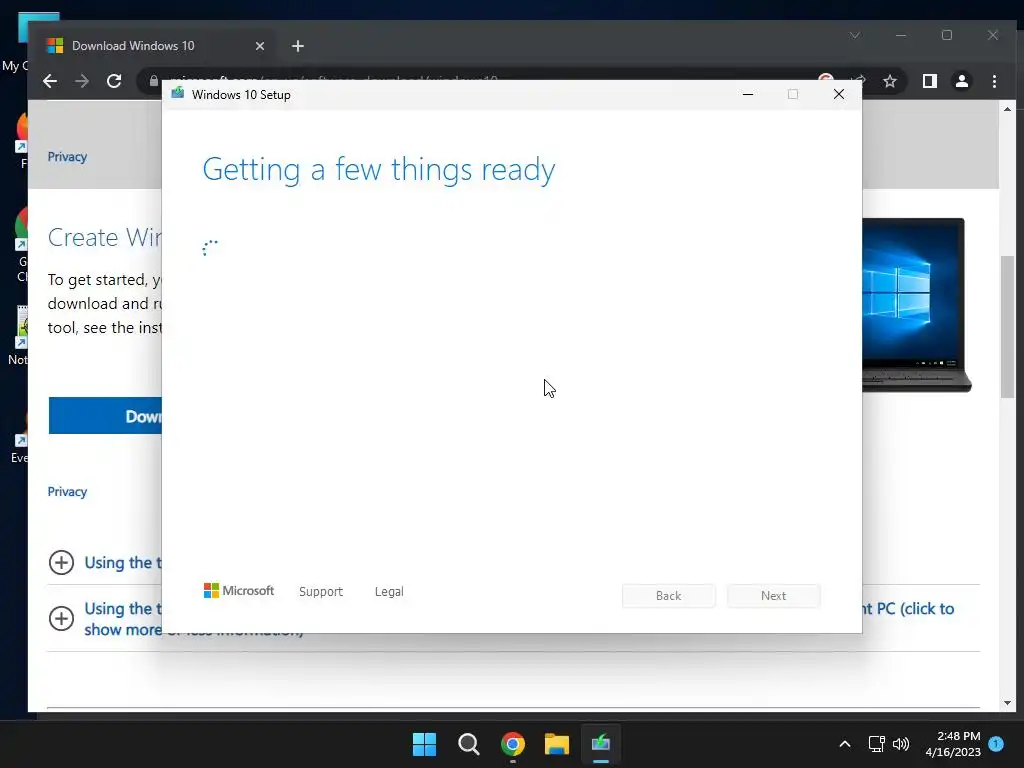Show hidden system tray icons
1024x768 pixels.
click(x=844, y=744)
